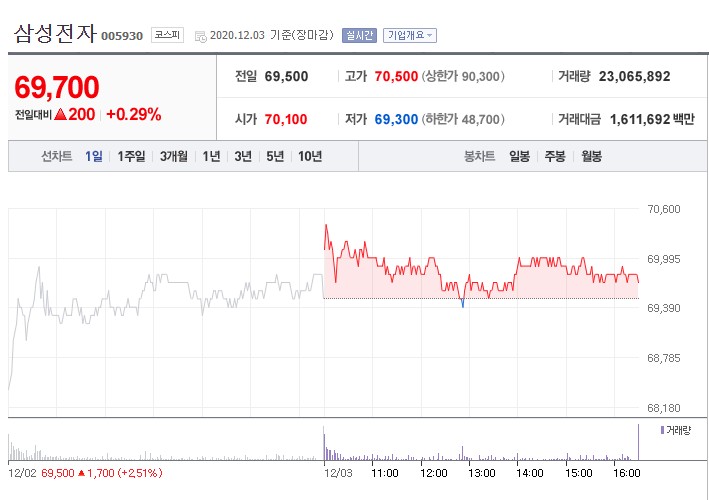
Task: Toggle the 실시간 real-time button
Action: click(359, 35)
